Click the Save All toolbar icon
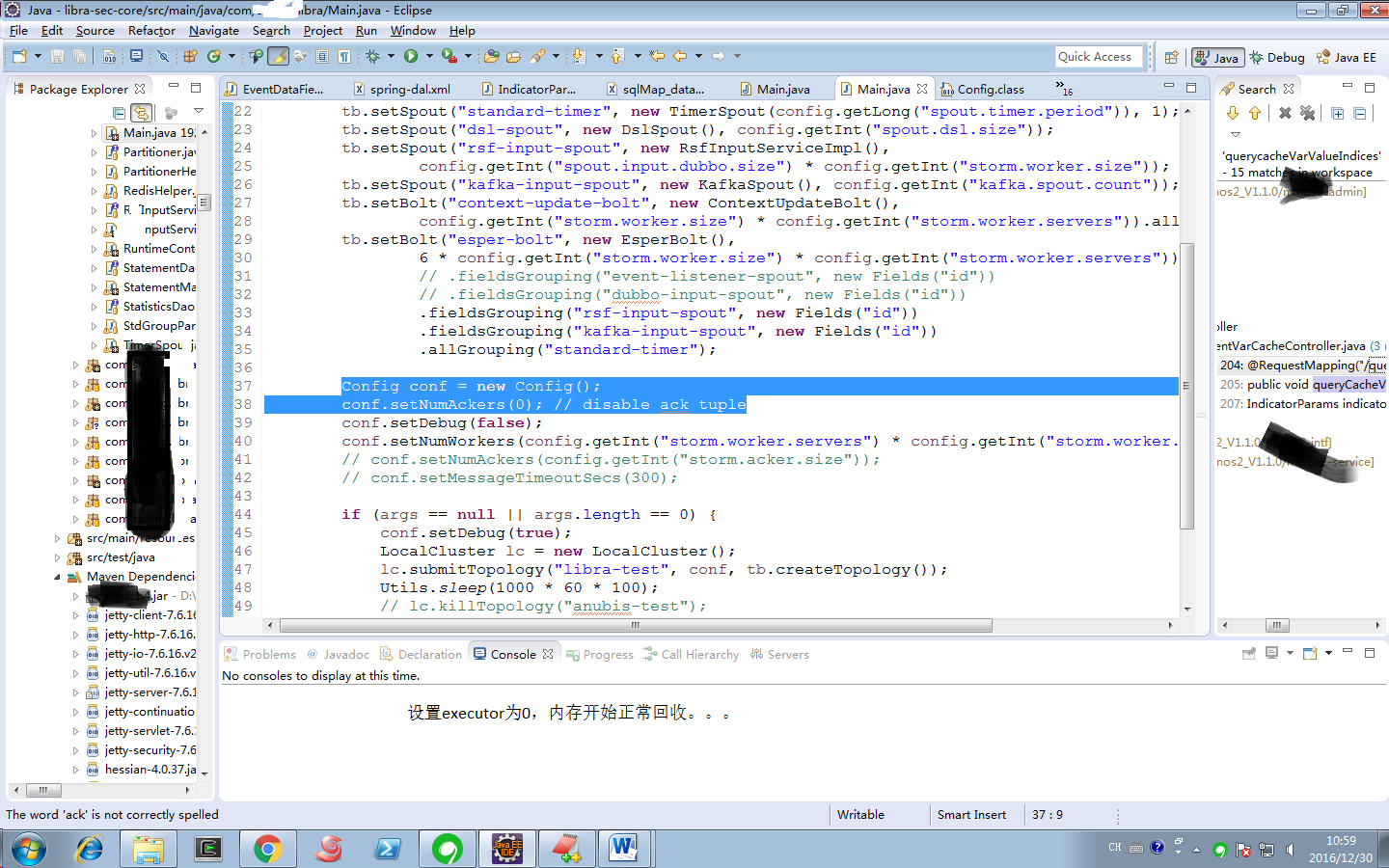 [79, 57]
